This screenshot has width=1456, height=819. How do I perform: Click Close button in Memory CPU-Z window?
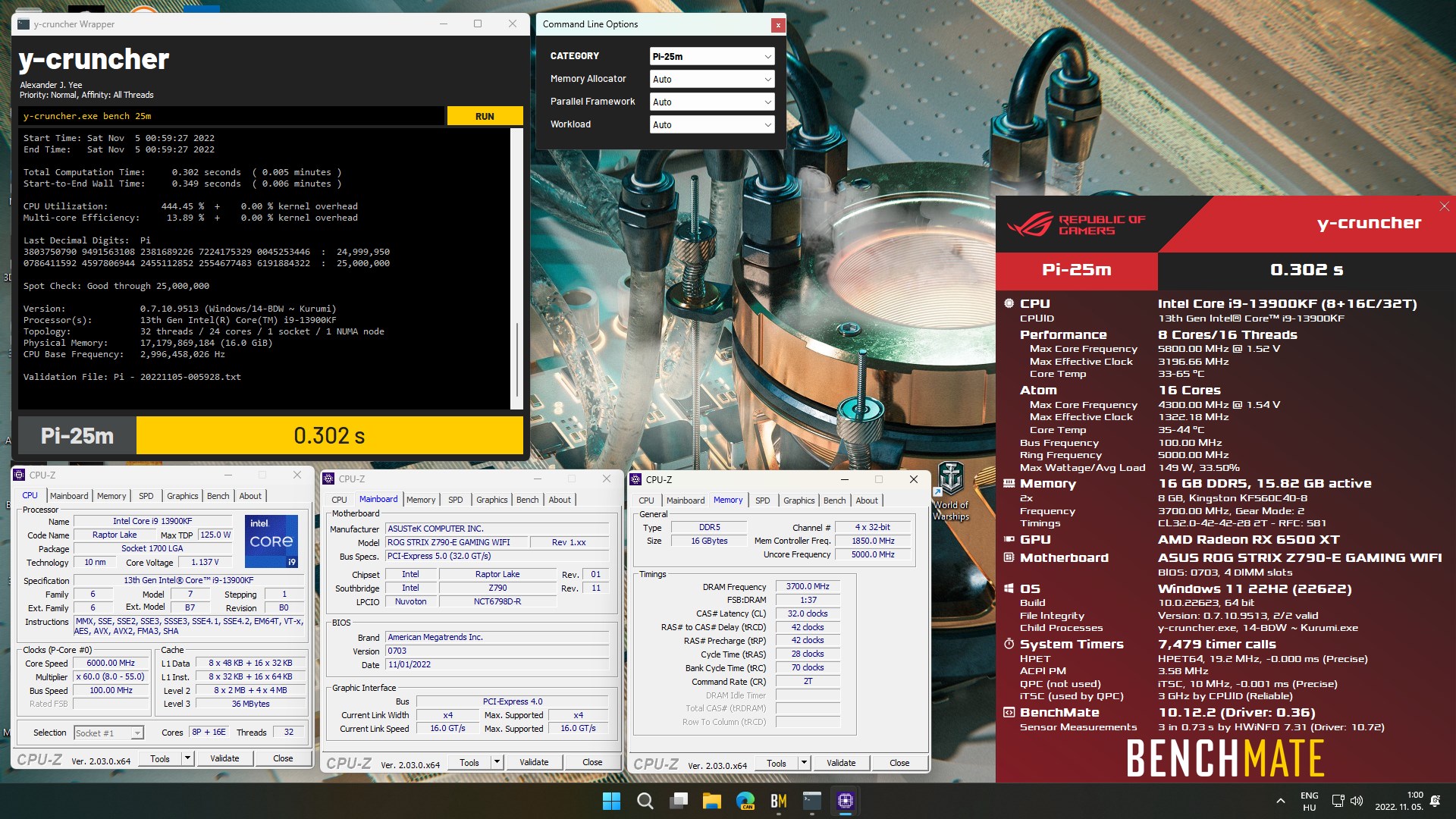[899, 763]
